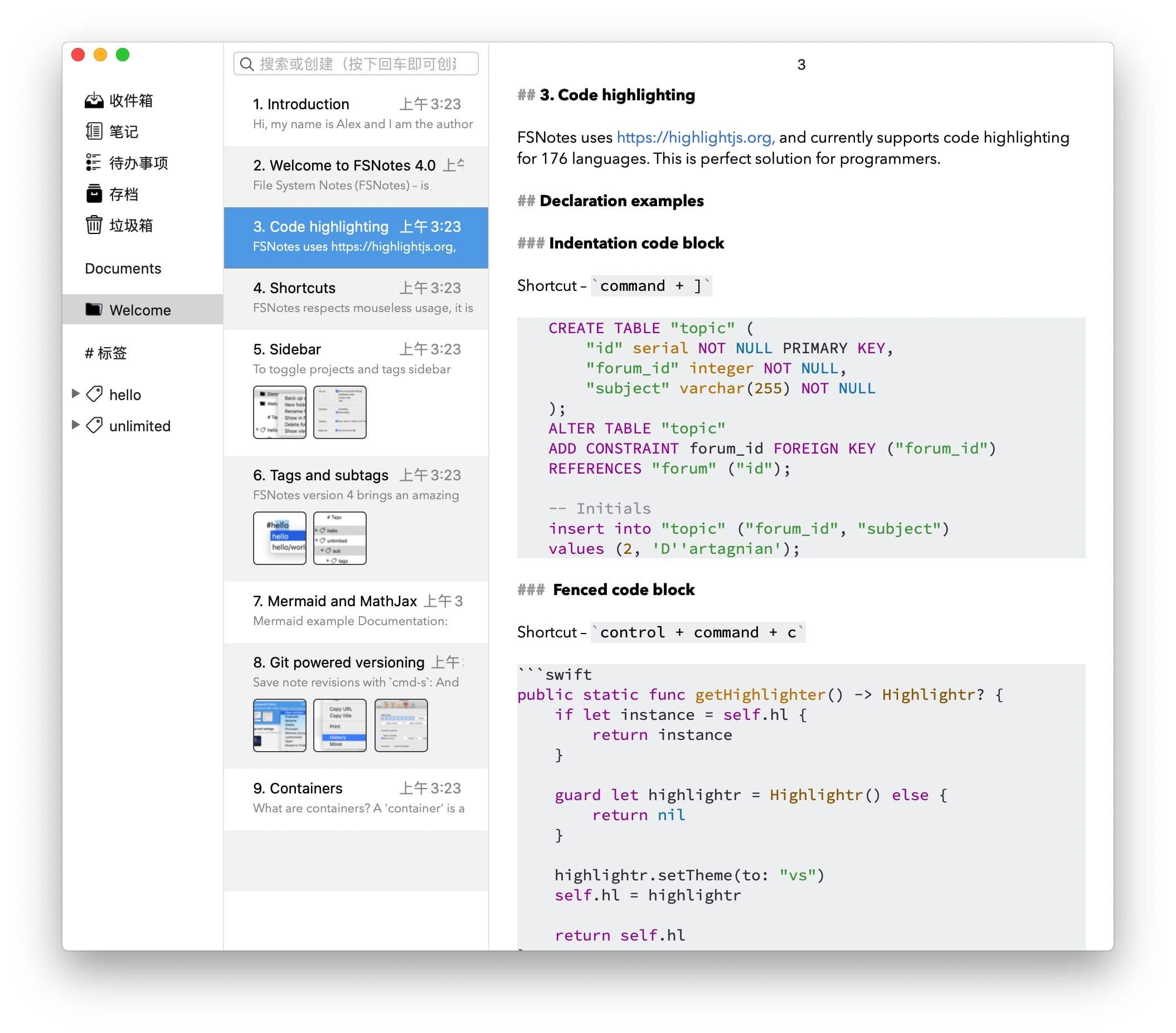
Task: Click the Archive box icon
Action: (x=94, y=194)
